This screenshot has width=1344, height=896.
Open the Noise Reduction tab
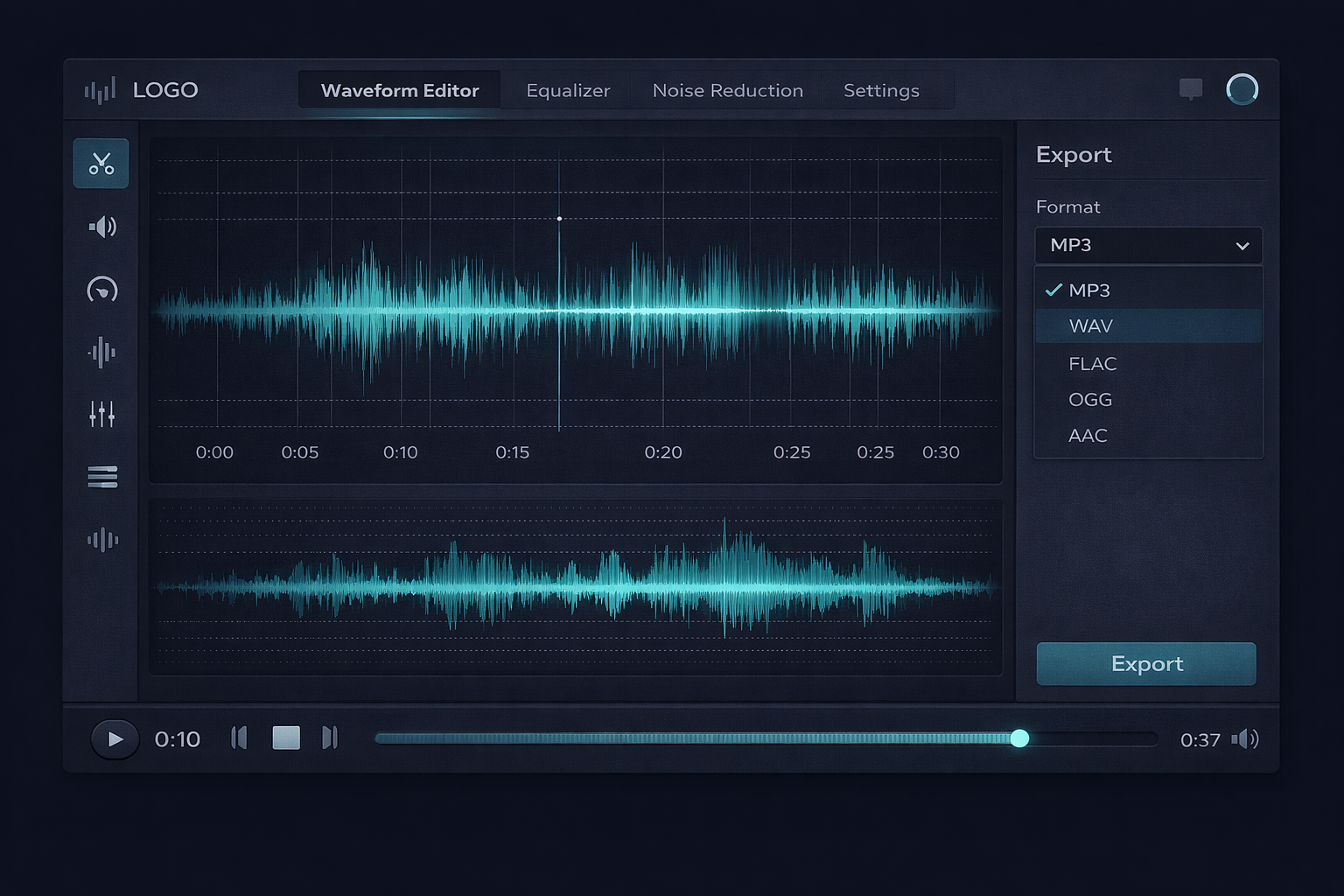coord(728,90)
